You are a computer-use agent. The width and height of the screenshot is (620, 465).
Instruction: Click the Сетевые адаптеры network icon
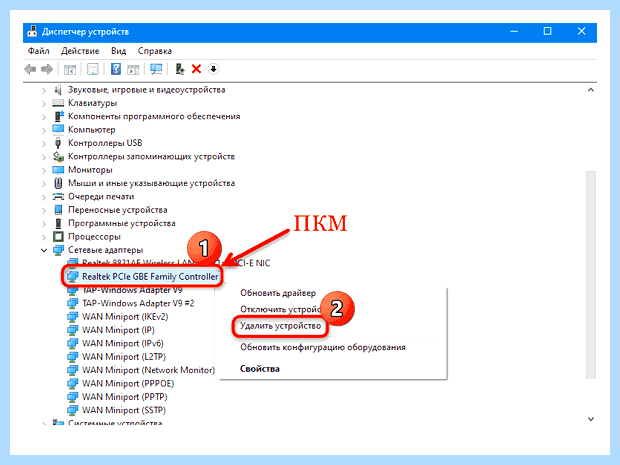[59, 250]
